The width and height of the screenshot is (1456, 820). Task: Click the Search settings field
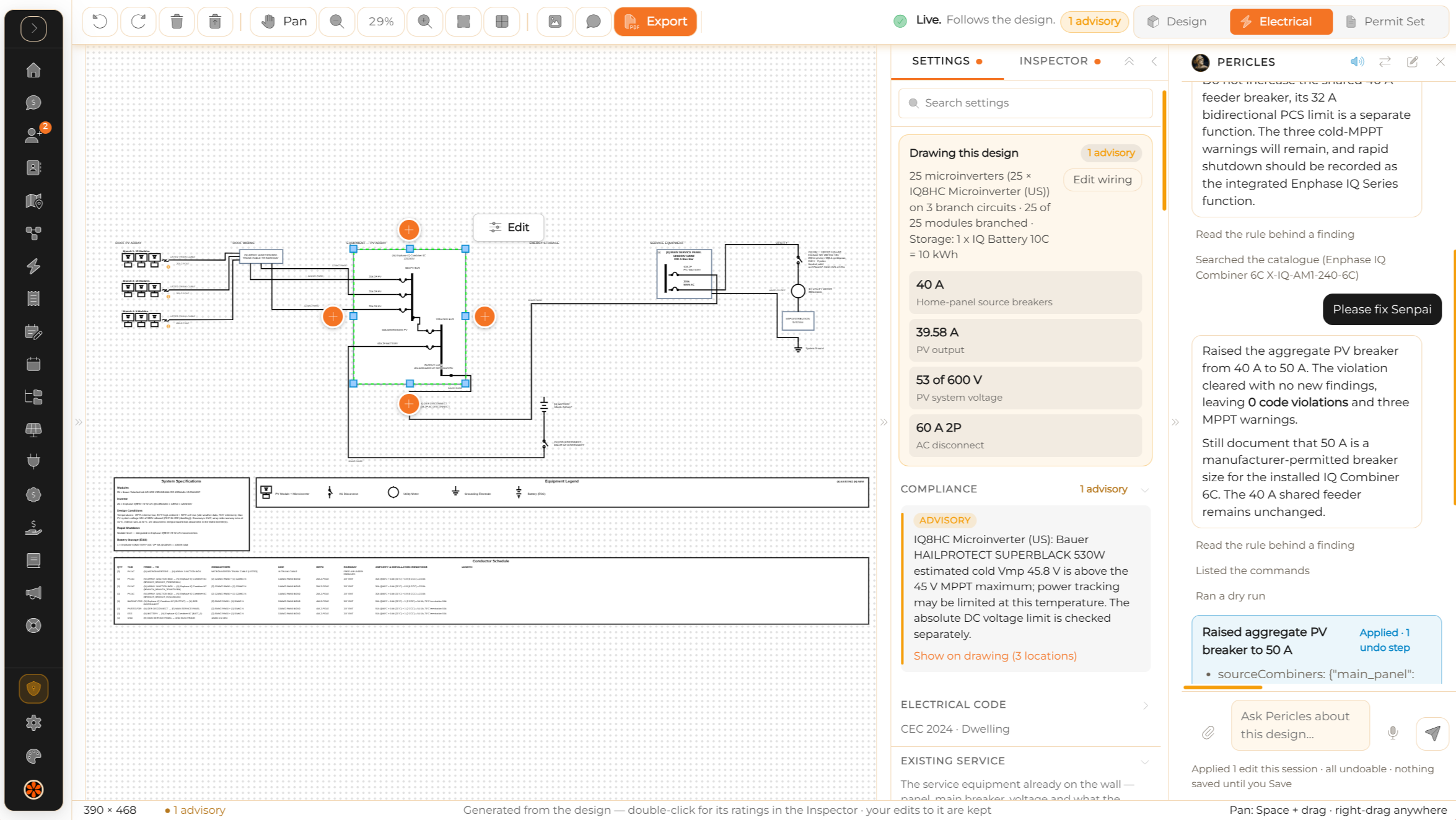coord(1025,103)
